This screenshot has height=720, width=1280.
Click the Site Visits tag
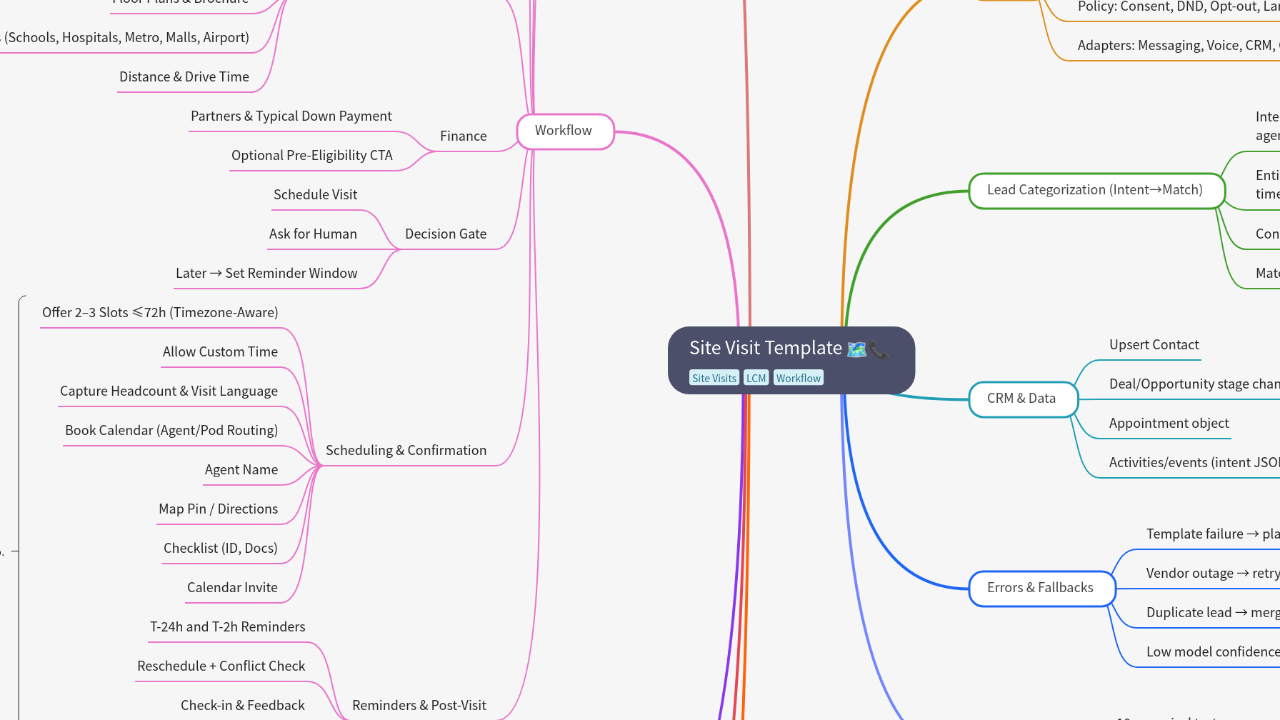point(714,378)
